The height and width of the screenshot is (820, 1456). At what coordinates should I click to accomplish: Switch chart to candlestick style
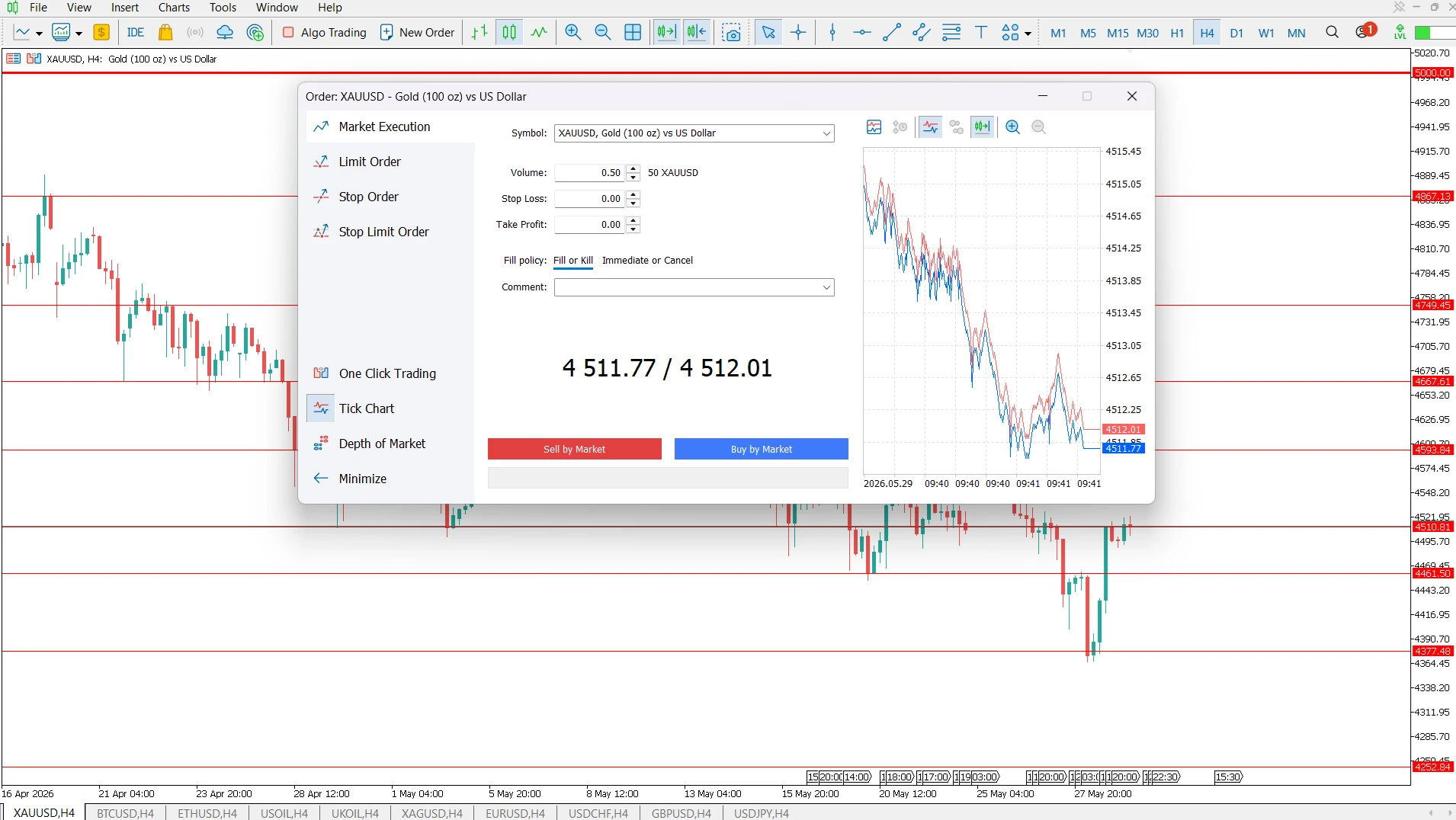[509, 33]
